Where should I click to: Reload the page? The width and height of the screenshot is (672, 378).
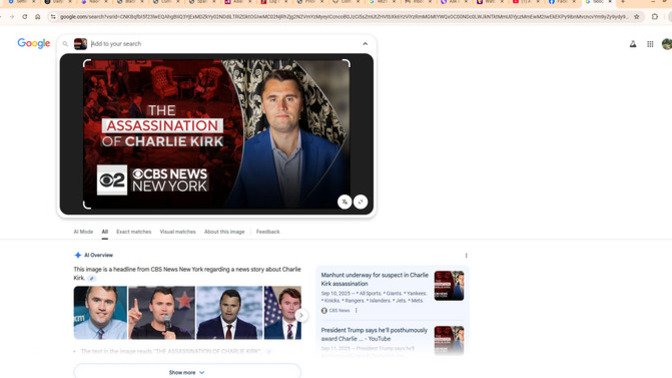pyautogui.click(x=24, y=17)
